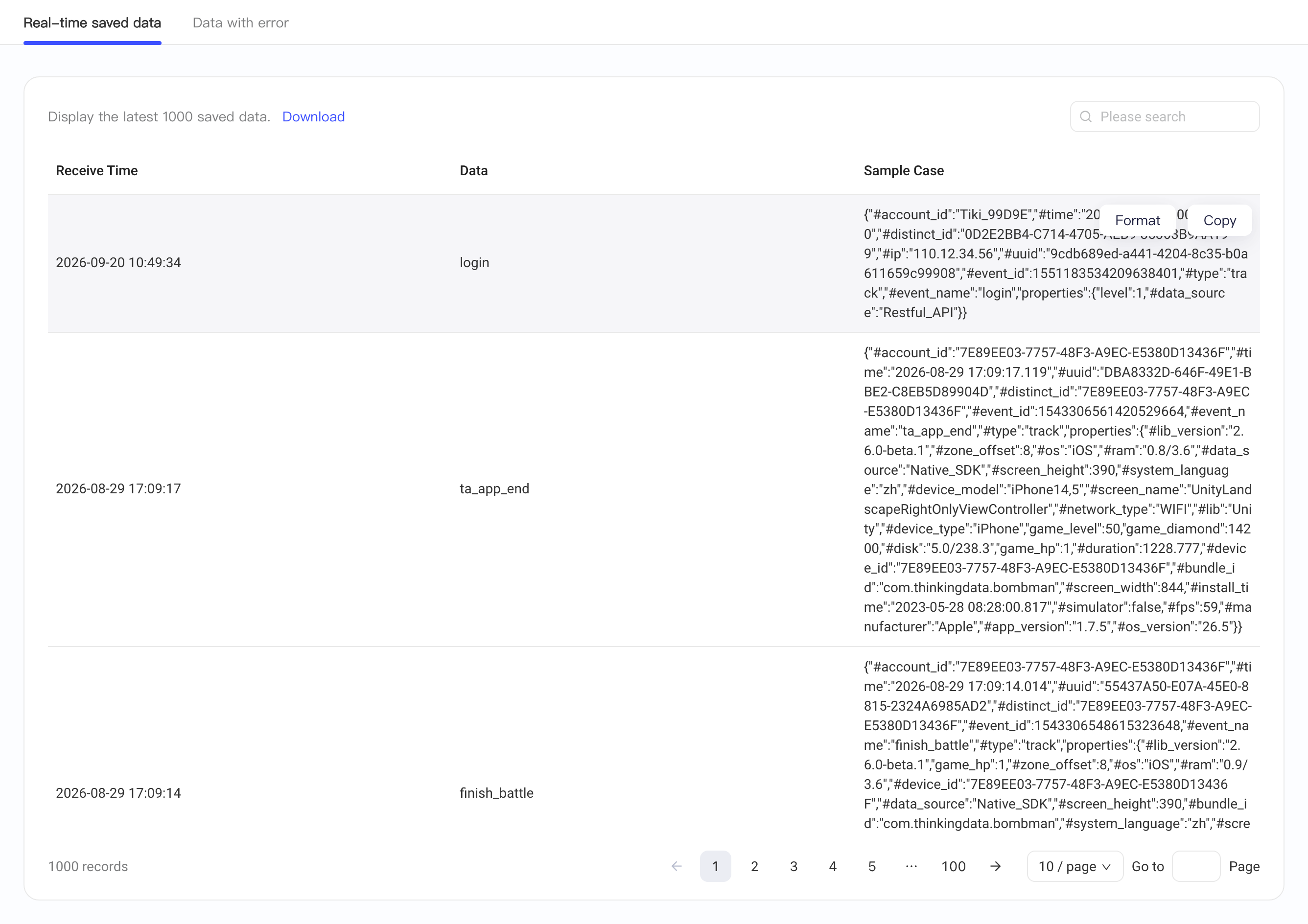Go to the previous page arrow
The image size is (1308, 924).
[676, 866]
